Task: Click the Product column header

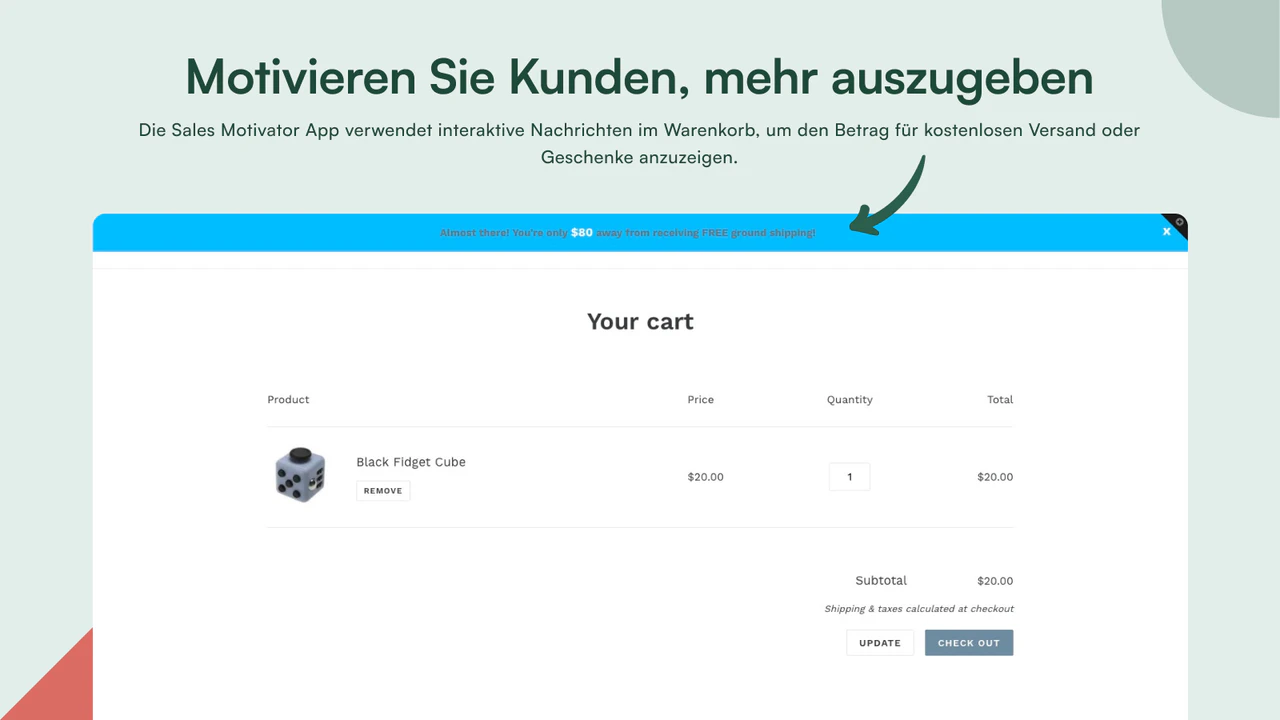Action: click(x=288, y=400)
